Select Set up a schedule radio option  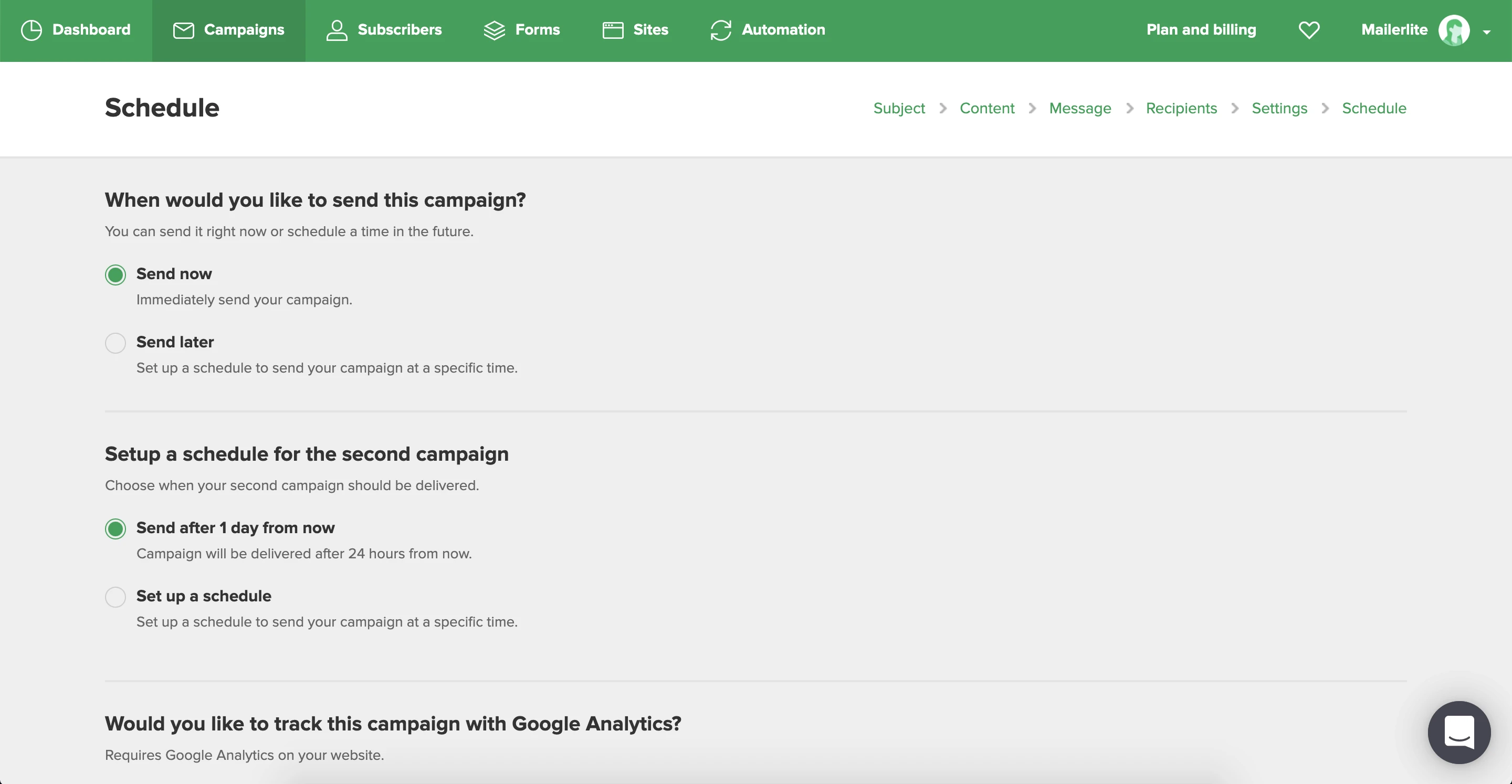pyautogui.click(x=115, y=597)
